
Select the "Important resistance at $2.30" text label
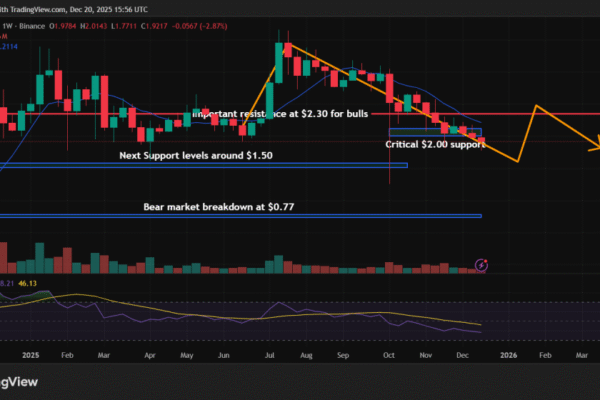[x=283, y=116]
